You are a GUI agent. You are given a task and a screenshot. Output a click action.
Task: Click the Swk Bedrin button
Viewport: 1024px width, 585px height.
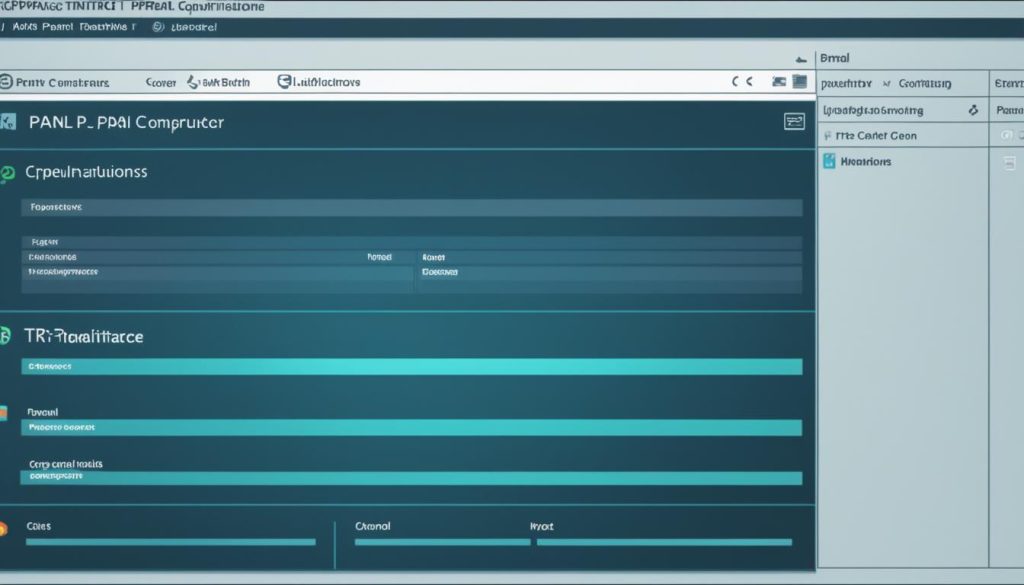click(226, 83)
